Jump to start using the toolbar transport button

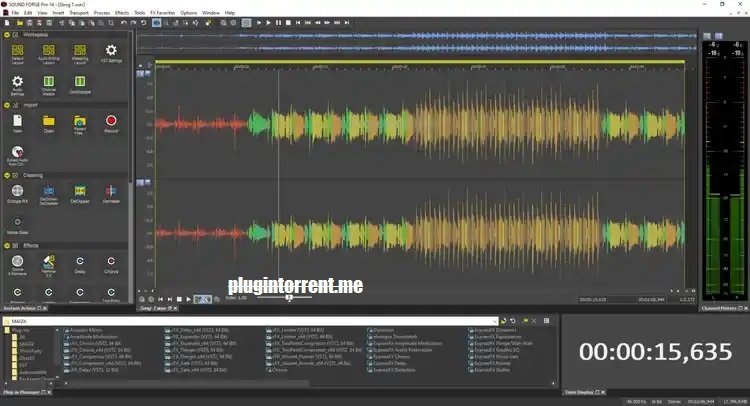click(298, 22)
